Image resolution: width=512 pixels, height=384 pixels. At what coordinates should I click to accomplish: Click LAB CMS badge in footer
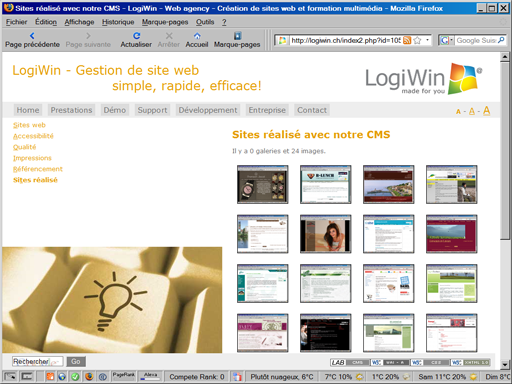pos(350,362)
